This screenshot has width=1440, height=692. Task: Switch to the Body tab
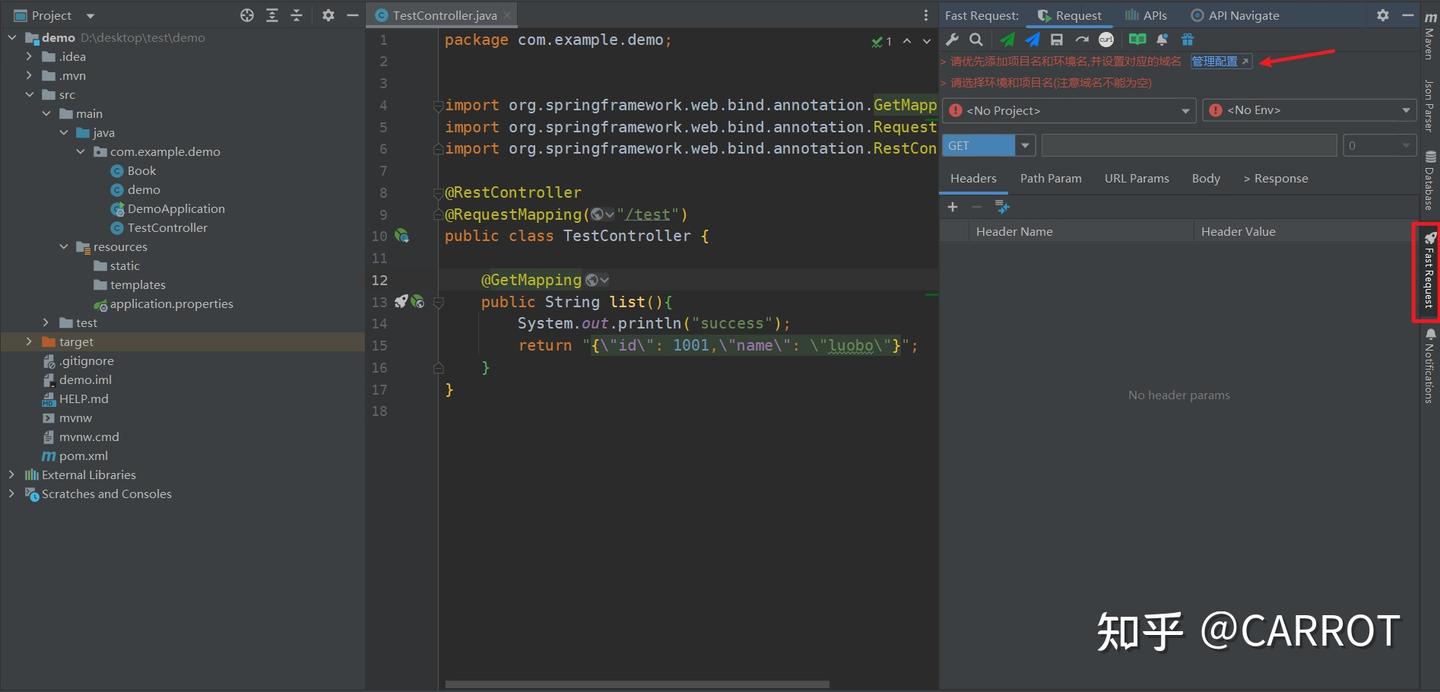point(1205,178)
